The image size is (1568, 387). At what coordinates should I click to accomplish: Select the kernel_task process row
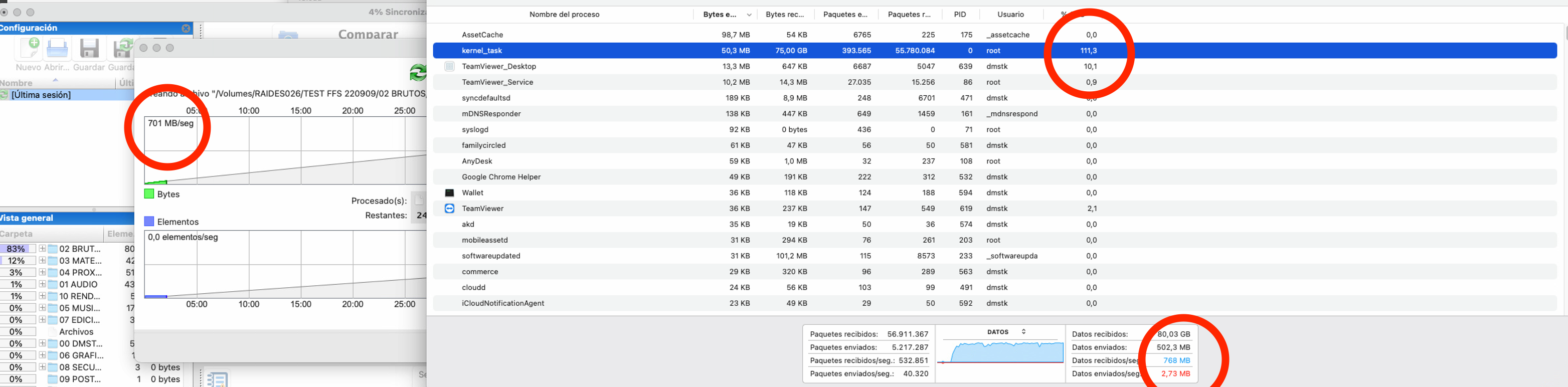coord(995,51)
